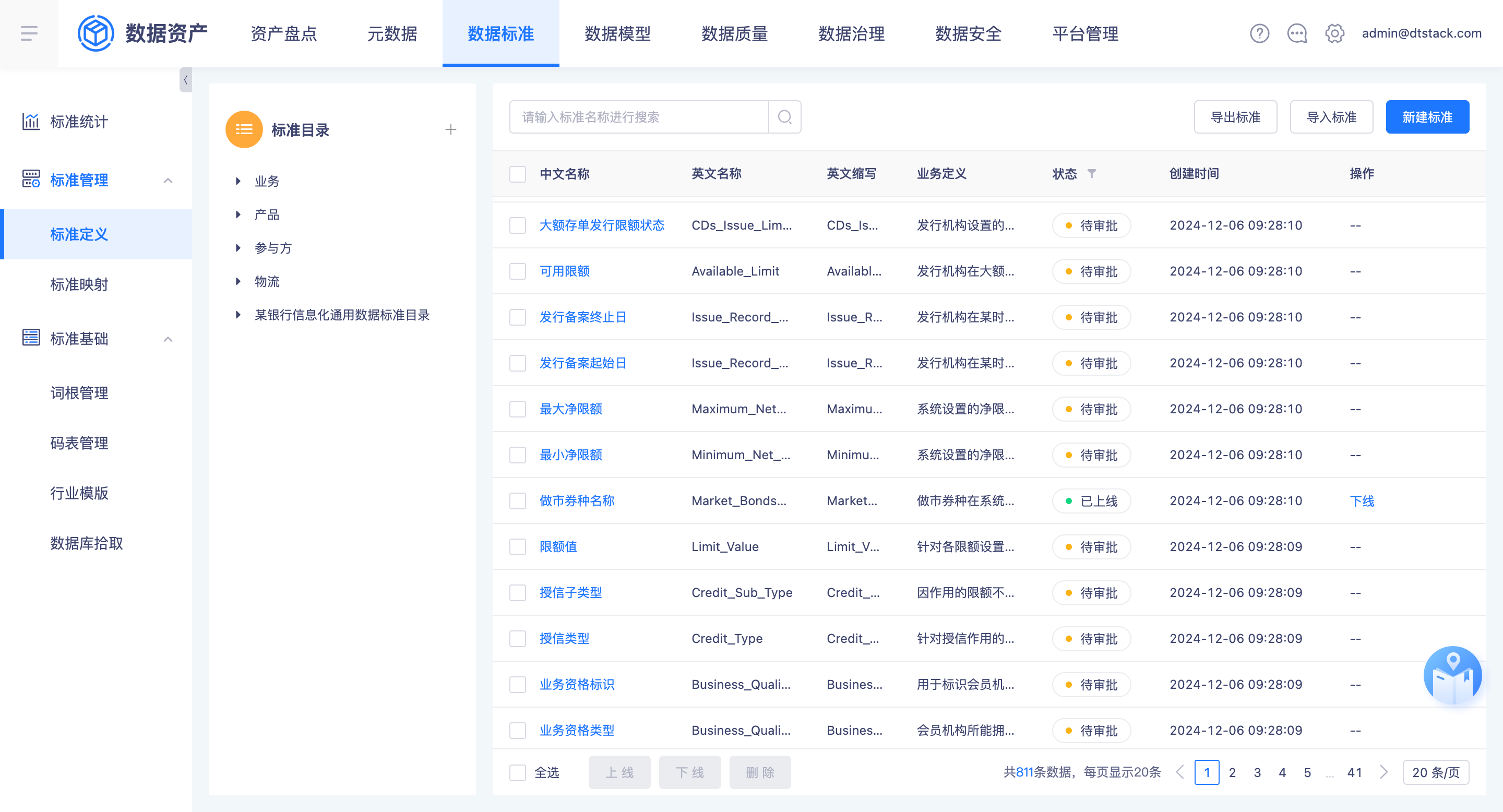The width and height of the screenshot is (1503, 812).
Task: Open the 发行备案起始日 standard link
Action: (582, 363)
